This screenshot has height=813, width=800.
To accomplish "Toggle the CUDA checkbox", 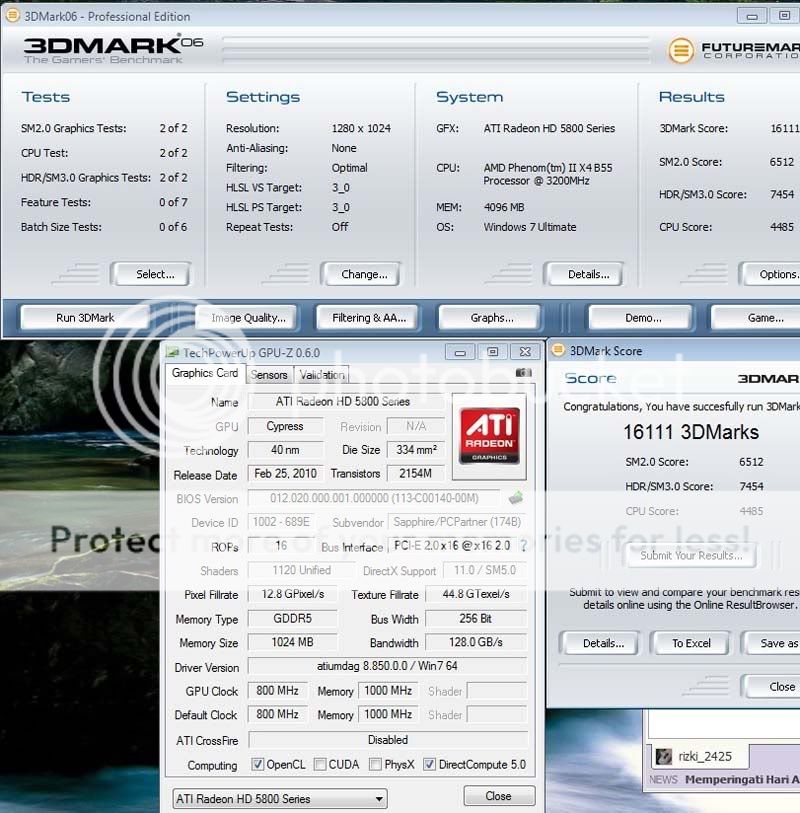I will click(320, 764).
